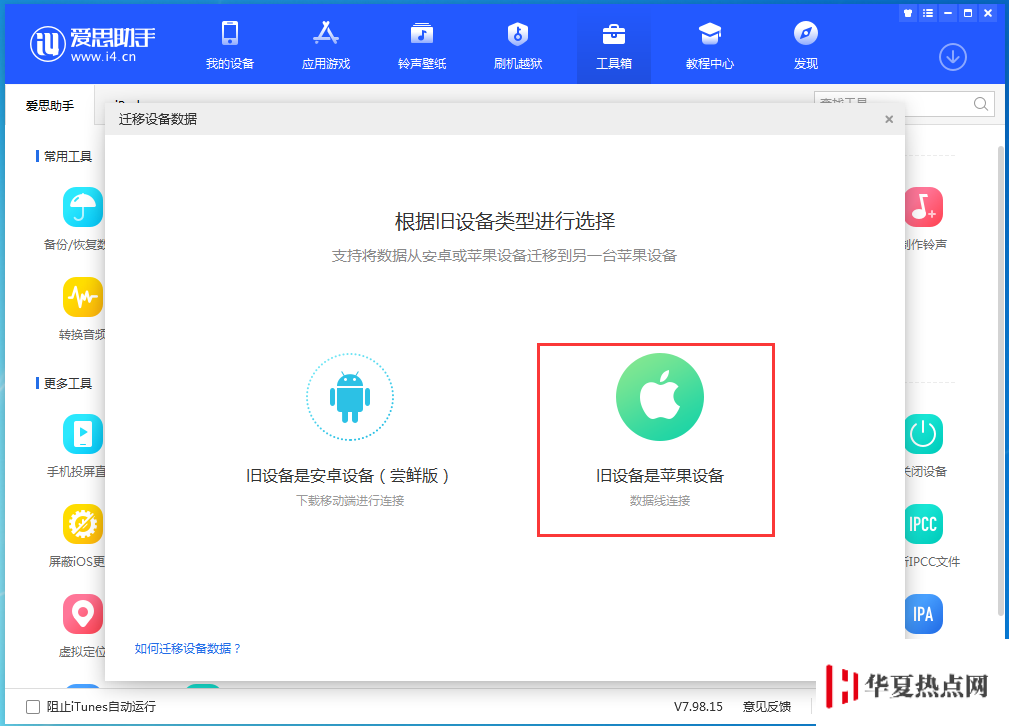Open the 如何迁移设备数据 help link
This screenshot has width=1009, height=726.
tap(187, 648)
